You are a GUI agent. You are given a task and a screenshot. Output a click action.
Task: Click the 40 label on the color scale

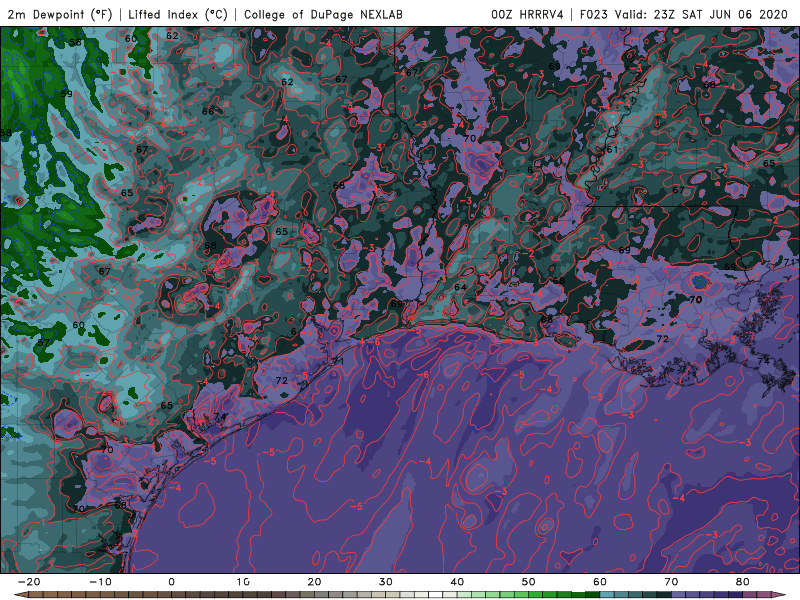(x=457, y=582)
